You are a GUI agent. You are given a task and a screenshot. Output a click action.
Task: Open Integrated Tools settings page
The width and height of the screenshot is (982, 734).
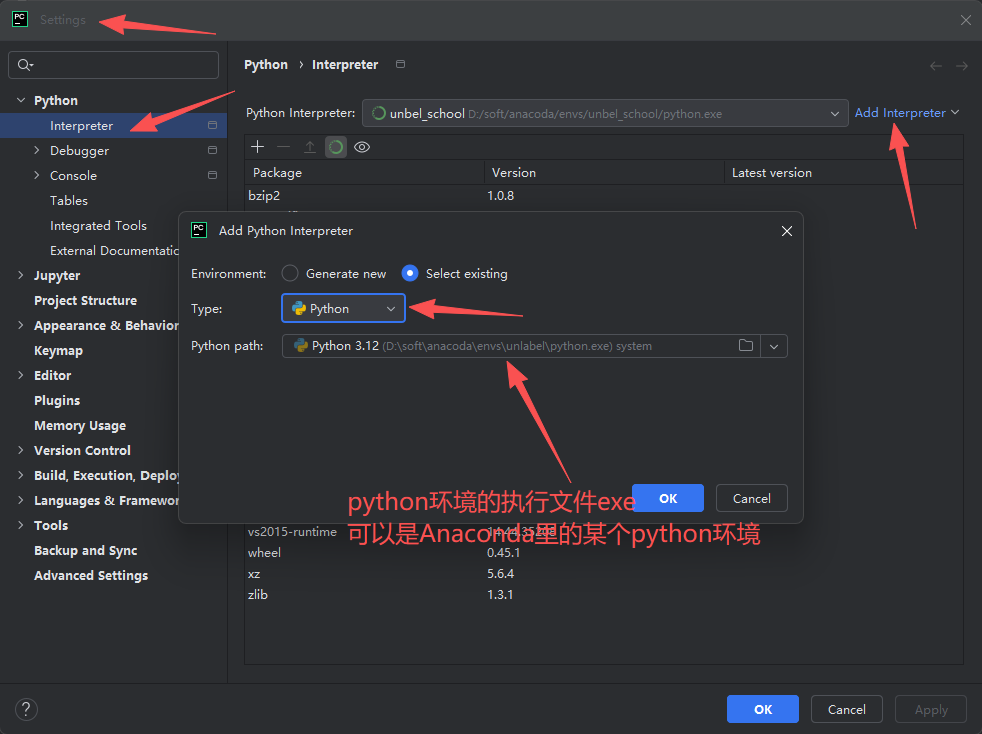tap(98, 225)
